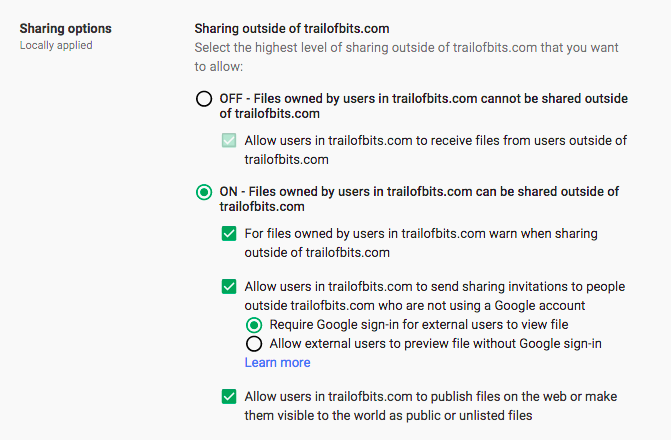The height and width of the screenshot is (440, 671).
Task: Select the preview without Google sign-in radio button
Action: pyautogui.click(x=254, y=344)
